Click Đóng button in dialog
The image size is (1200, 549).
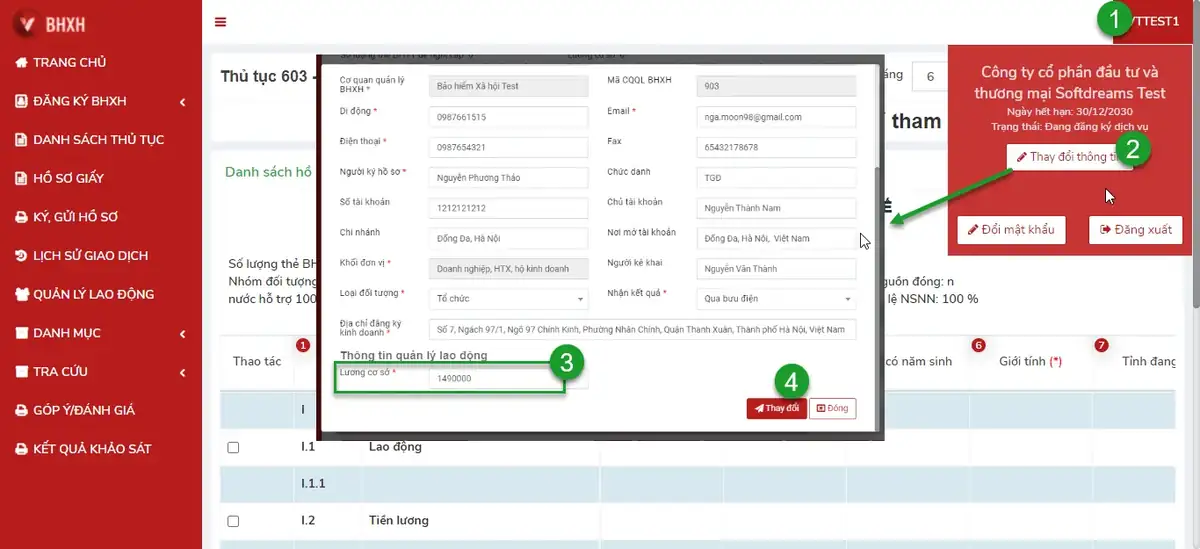(x=832, y=408)
